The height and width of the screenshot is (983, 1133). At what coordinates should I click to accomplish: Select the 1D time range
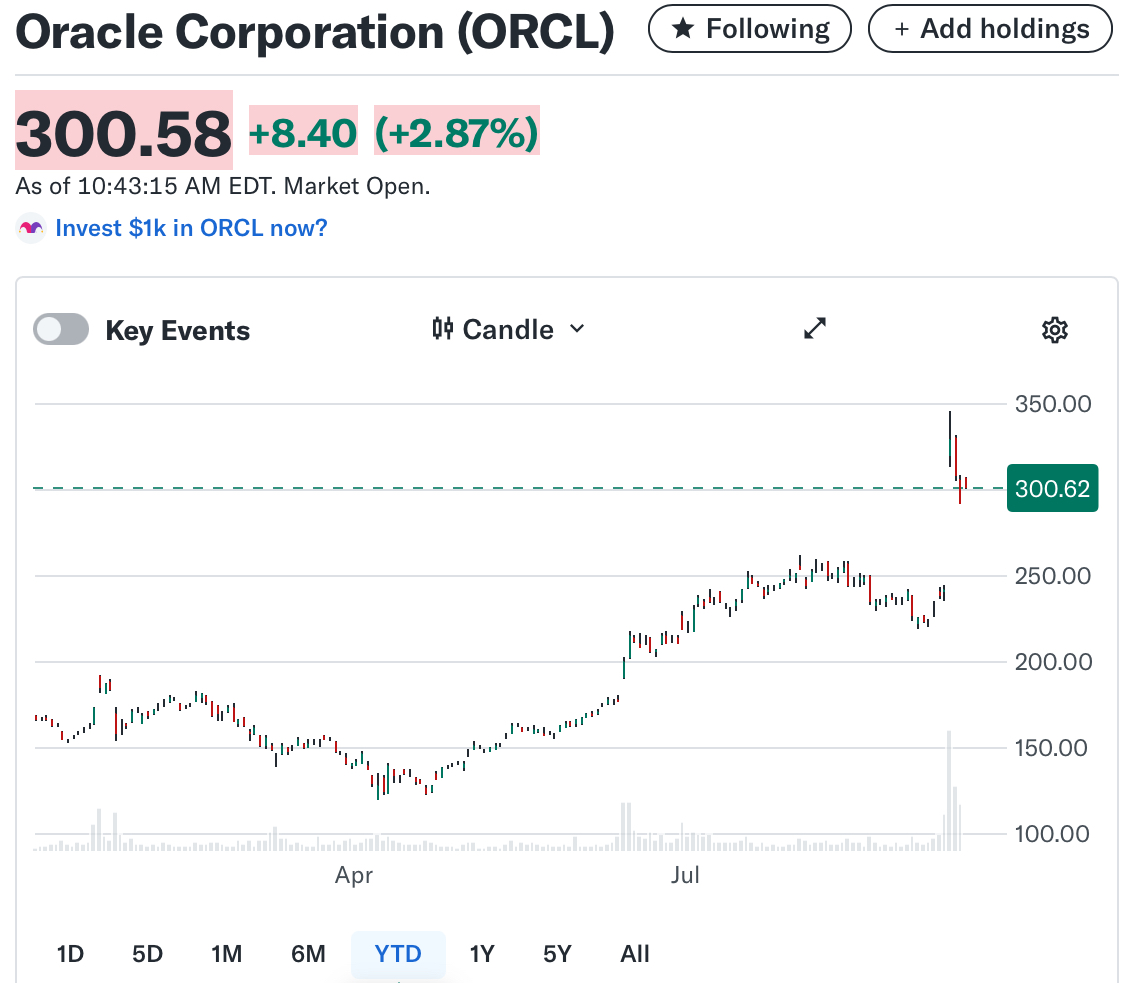tap(70, 954)
